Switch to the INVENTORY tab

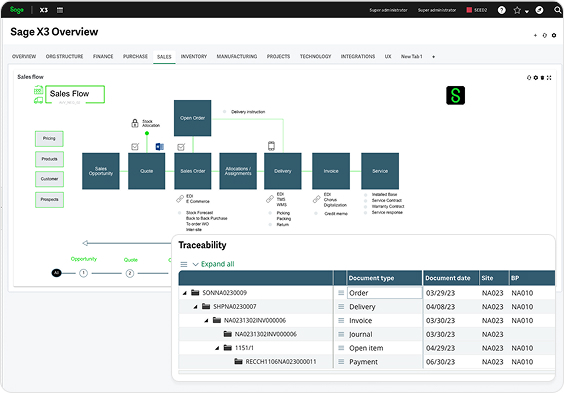[x=194, y=56]
